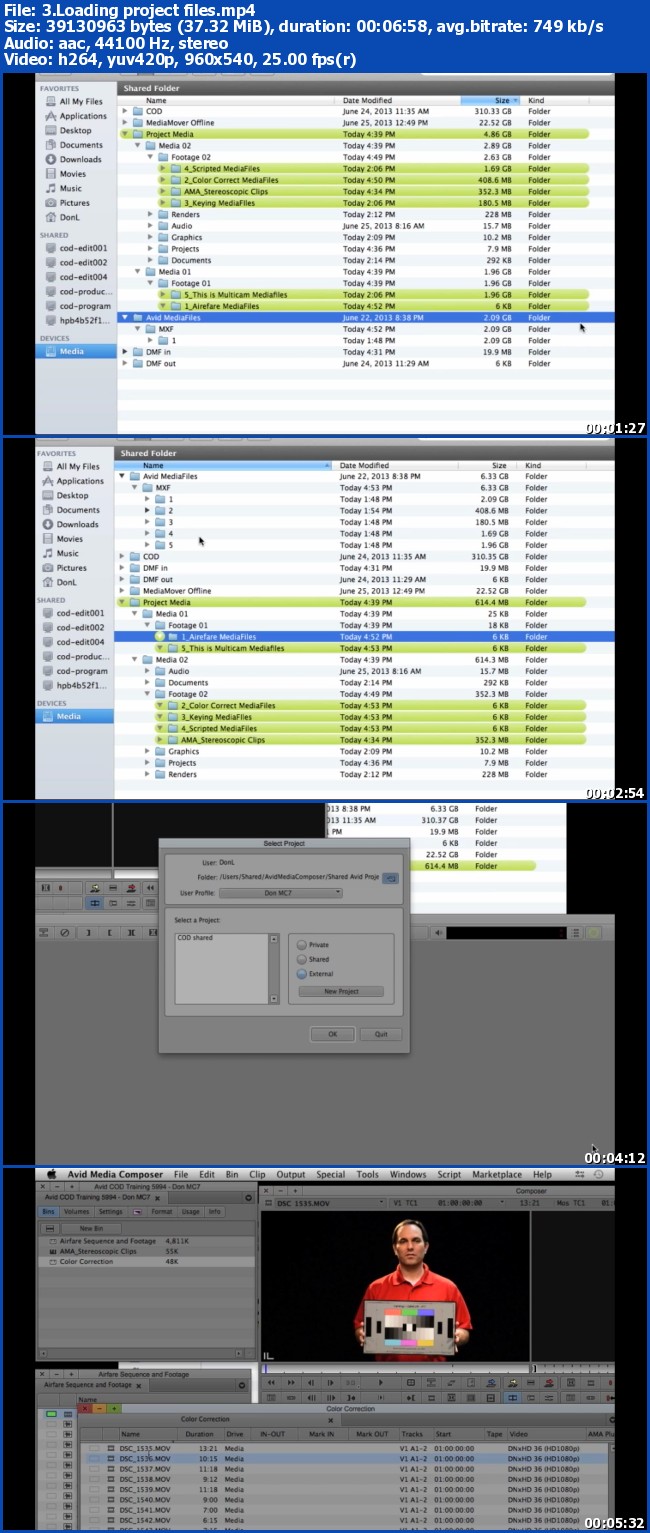Select the External project radio button
This screenshot has height=1533, width=650.
click(x=303, y=973)
